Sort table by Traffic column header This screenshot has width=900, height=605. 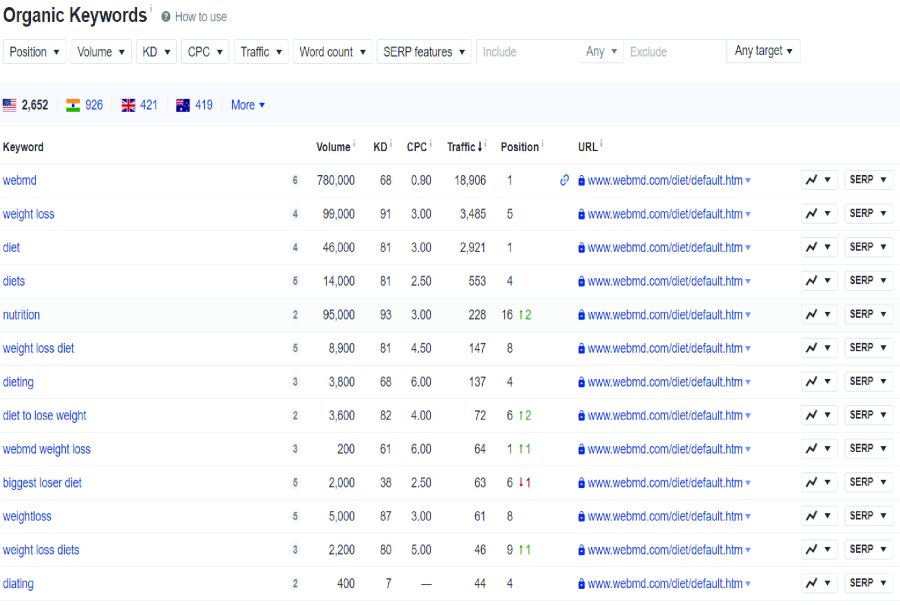(x=464, y=147)
